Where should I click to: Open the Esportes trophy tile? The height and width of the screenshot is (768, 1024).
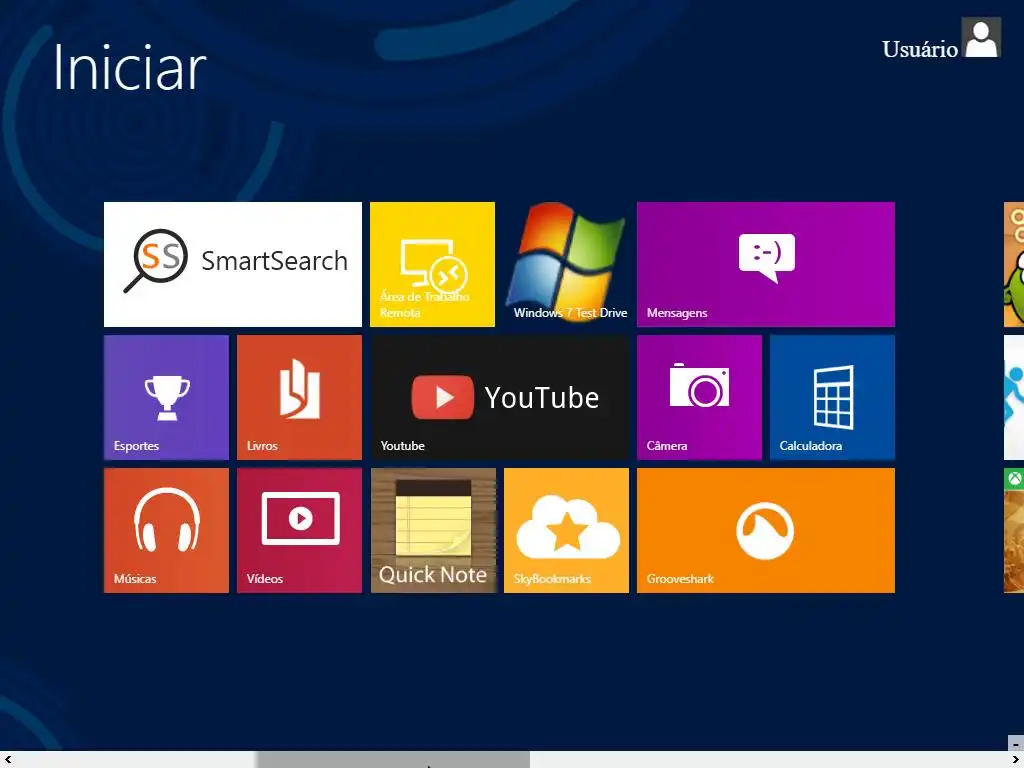pyautogui.click(x=166, y=397)
